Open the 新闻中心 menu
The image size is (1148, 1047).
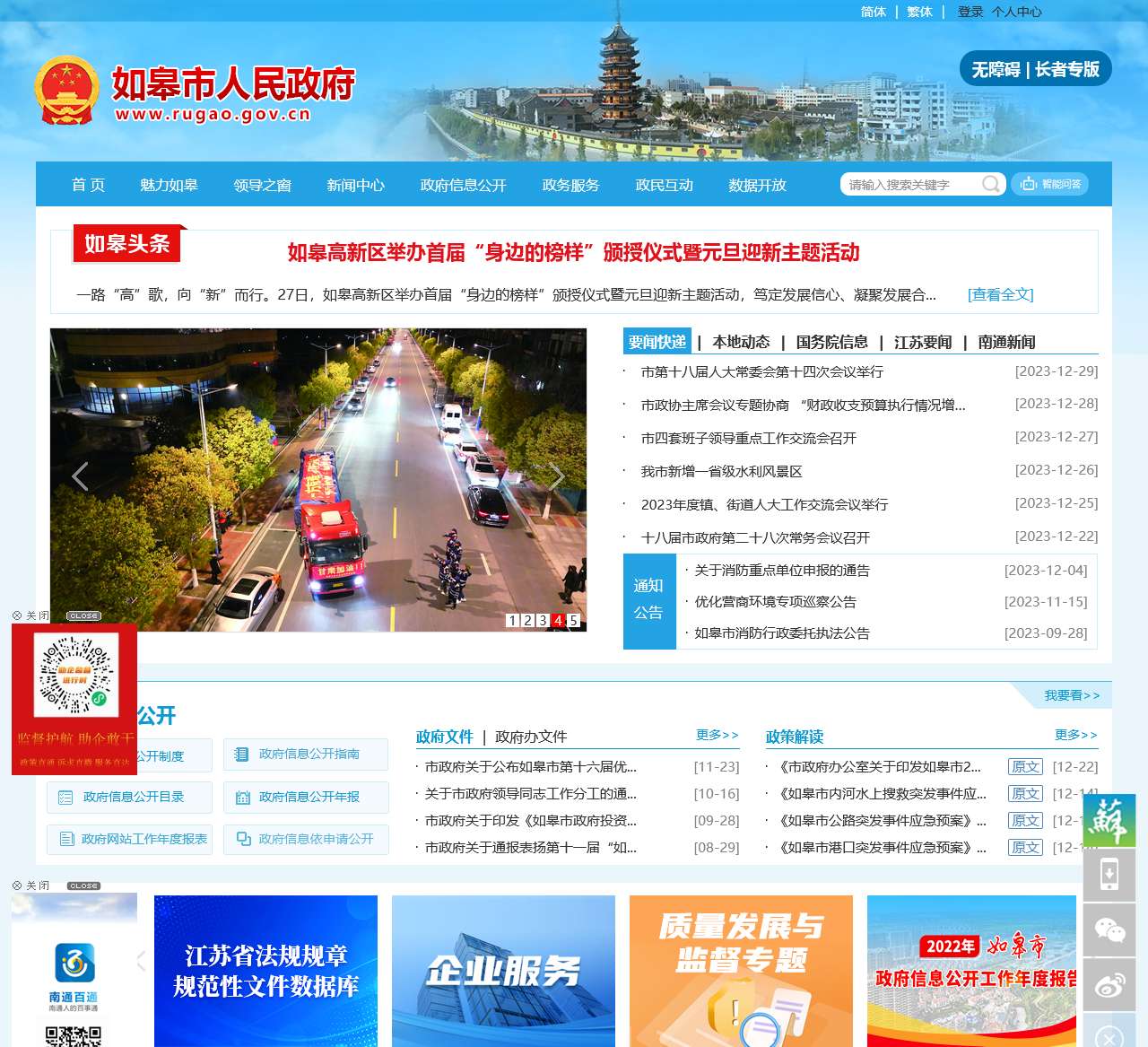[x=355, y=186]
